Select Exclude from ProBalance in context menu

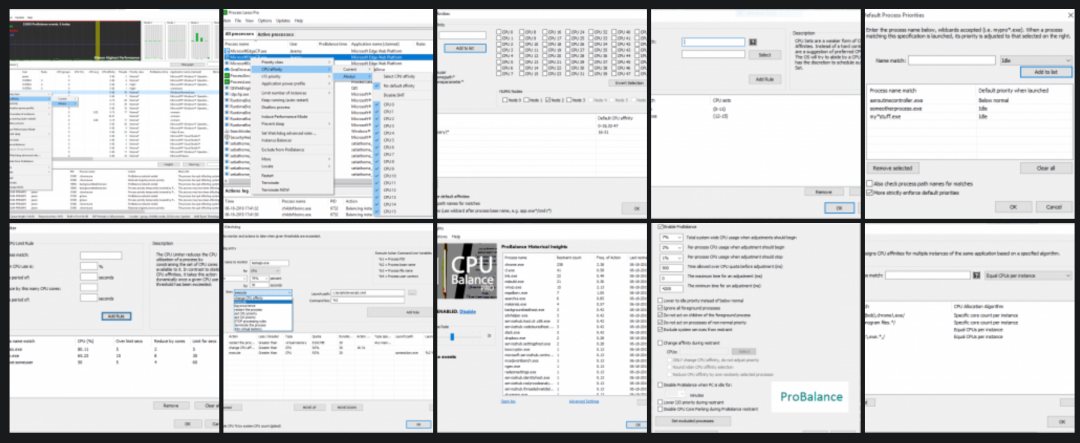[293, 149]
